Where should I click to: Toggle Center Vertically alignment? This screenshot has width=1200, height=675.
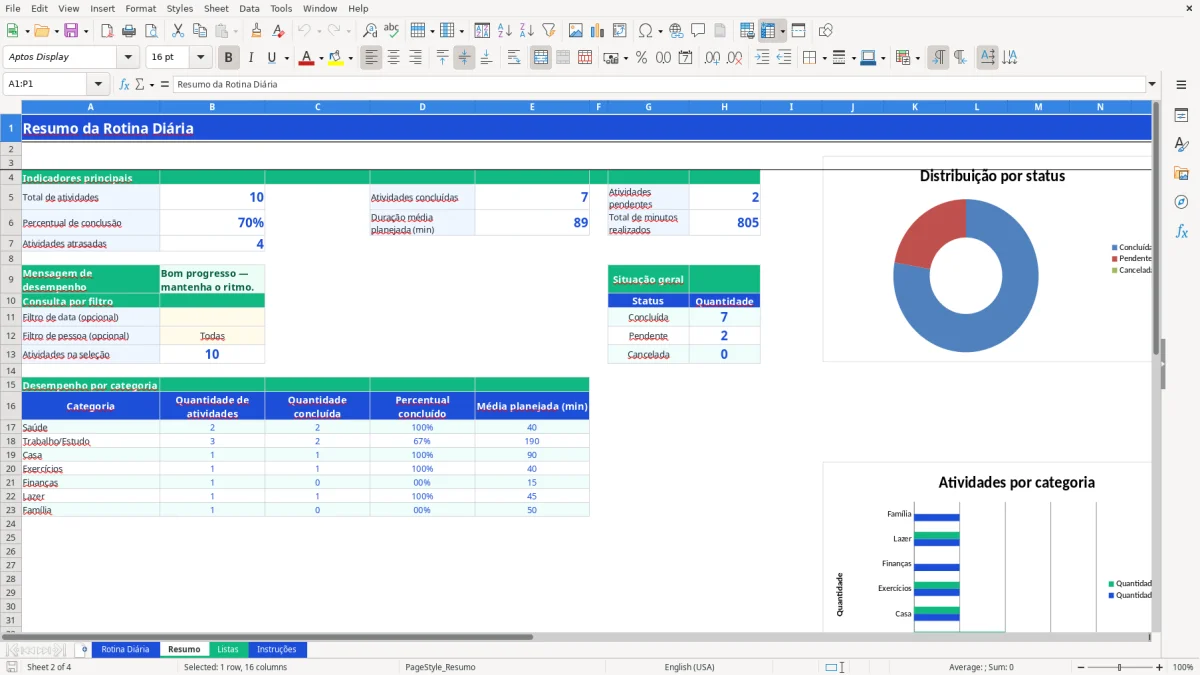[464, 58]
